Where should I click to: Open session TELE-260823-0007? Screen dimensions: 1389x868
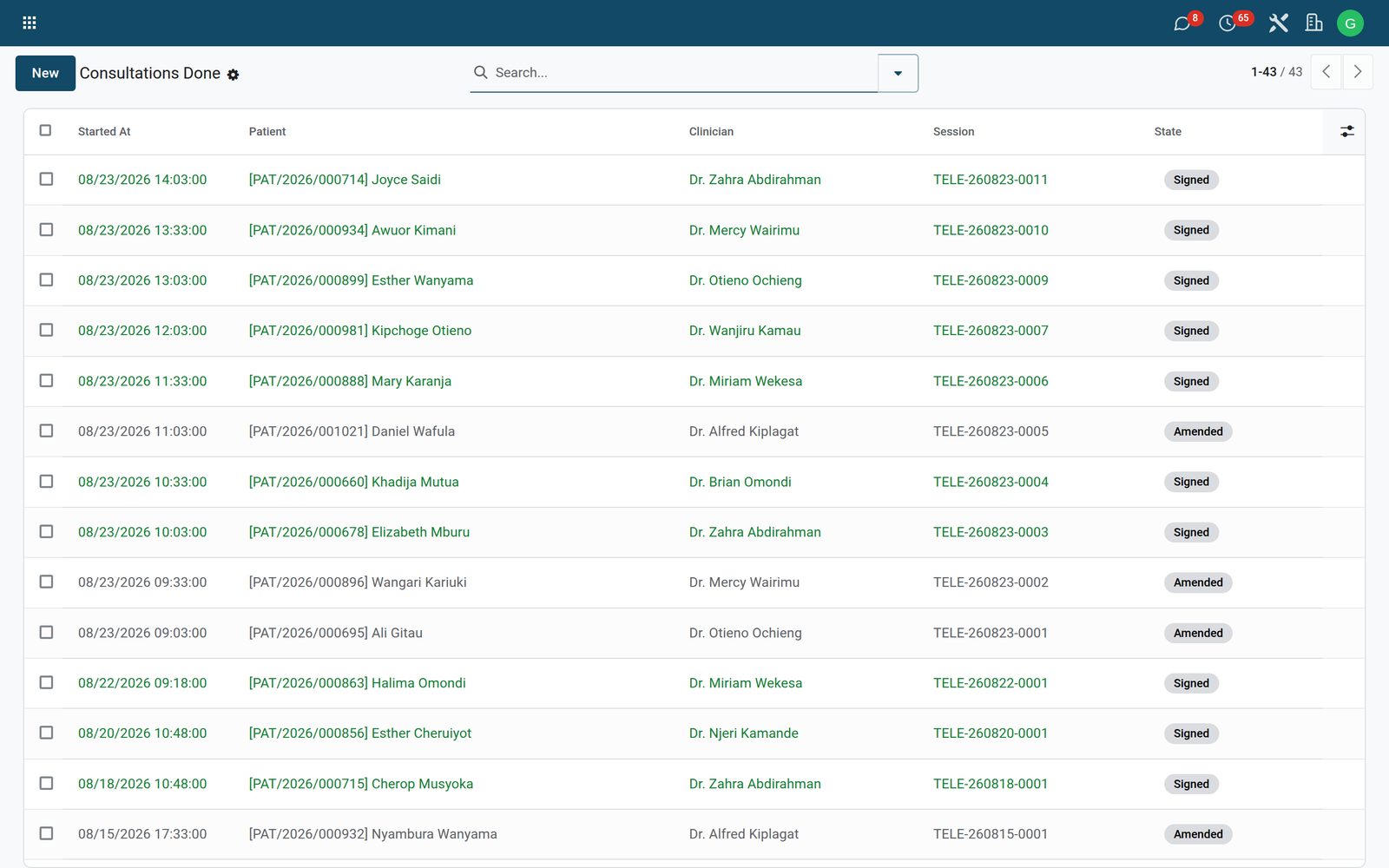click(991, 331)
